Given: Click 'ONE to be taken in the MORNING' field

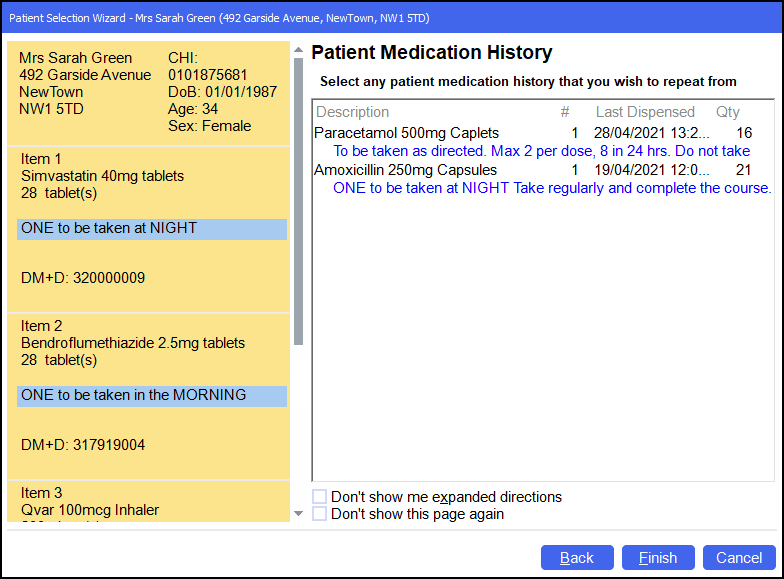Looking at the screenshot, I should (x=152, y=396).
